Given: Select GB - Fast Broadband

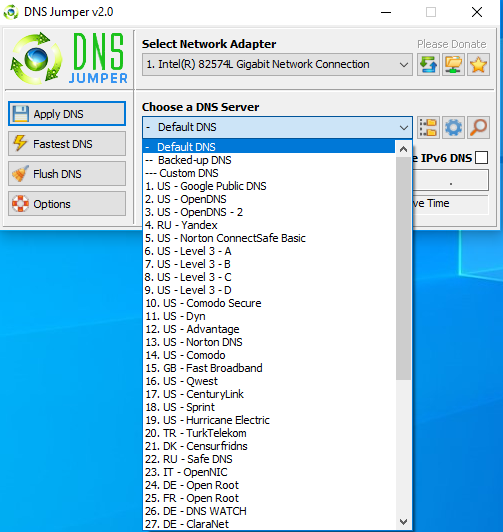Looking at the screenshot, I should [269, 368].
